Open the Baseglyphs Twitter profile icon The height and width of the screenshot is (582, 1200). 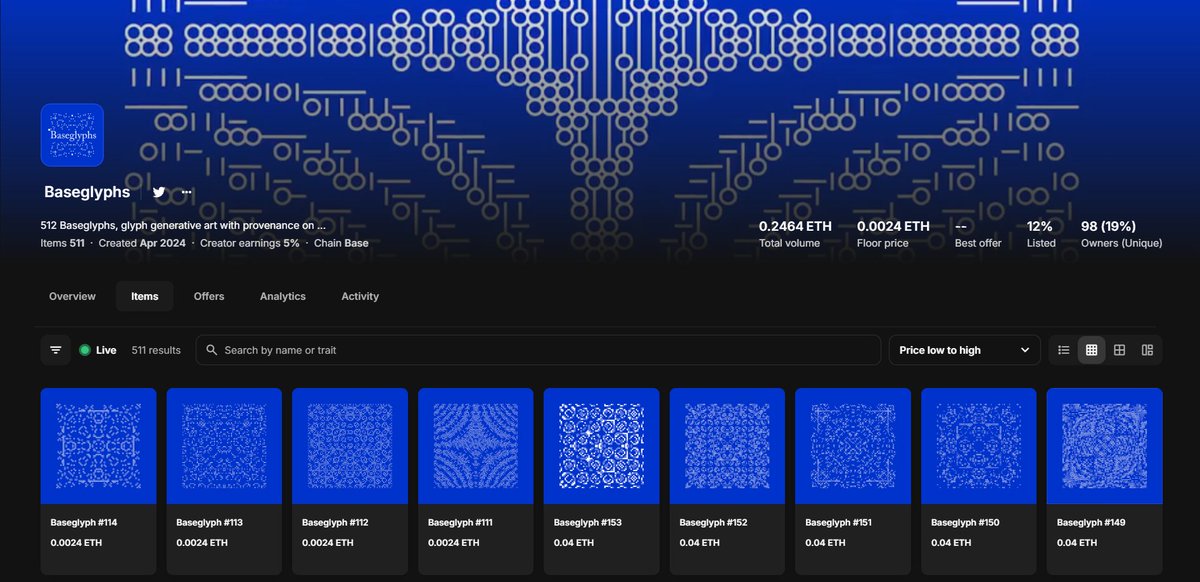[x=159, y=192]
